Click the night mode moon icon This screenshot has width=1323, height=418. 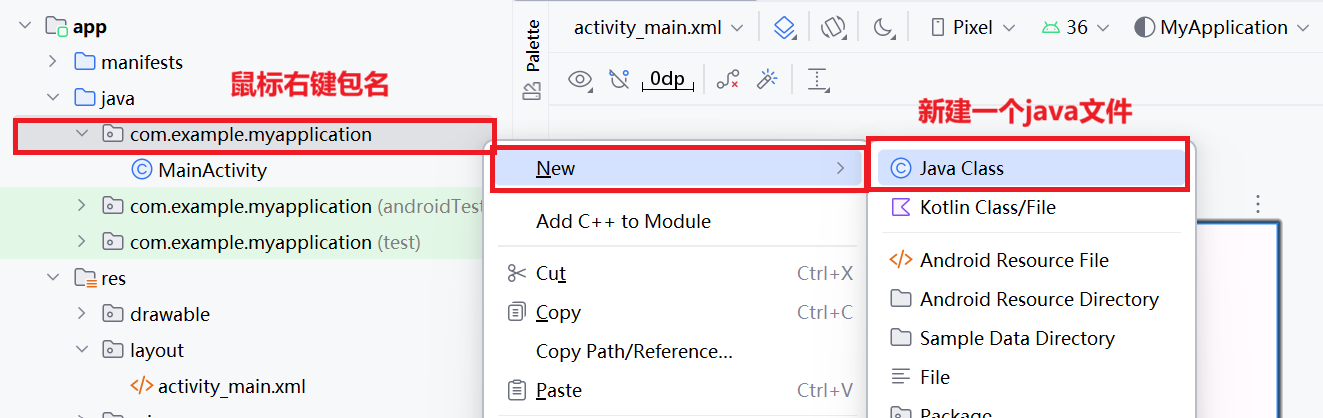click(882, 28)
